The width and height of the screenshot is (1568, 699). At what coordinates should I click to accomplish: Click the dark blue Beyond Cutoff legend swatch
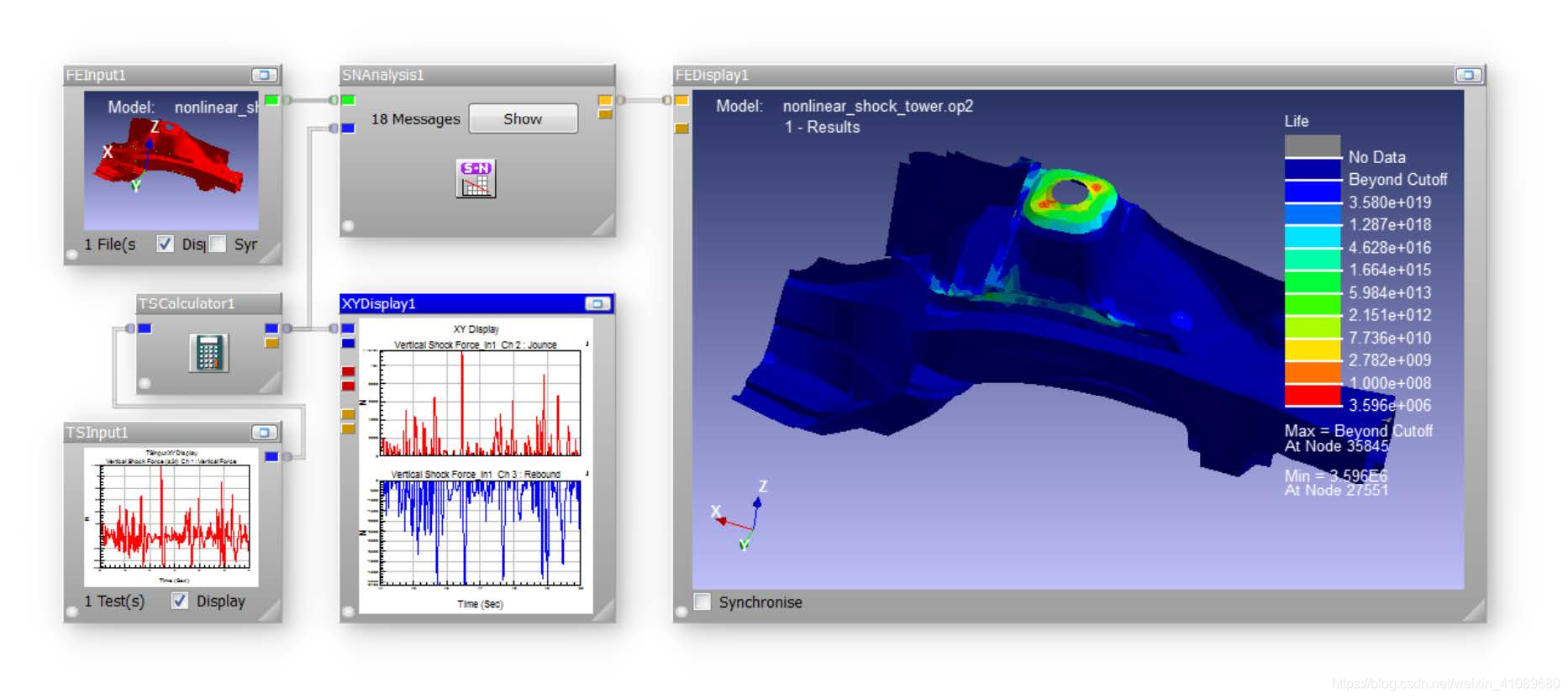pyautogui.click(x=1313, y=169)
